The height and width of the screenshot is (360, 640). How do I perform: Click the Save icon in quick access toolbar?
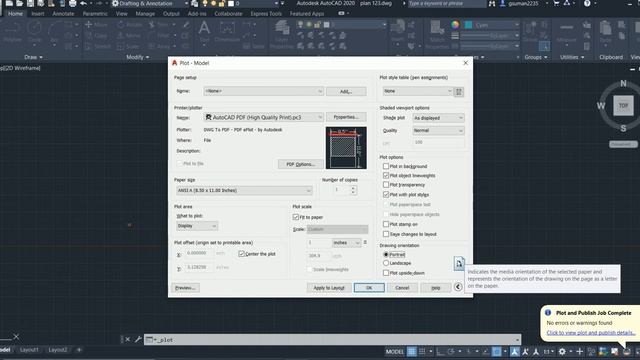pos(31,4)
